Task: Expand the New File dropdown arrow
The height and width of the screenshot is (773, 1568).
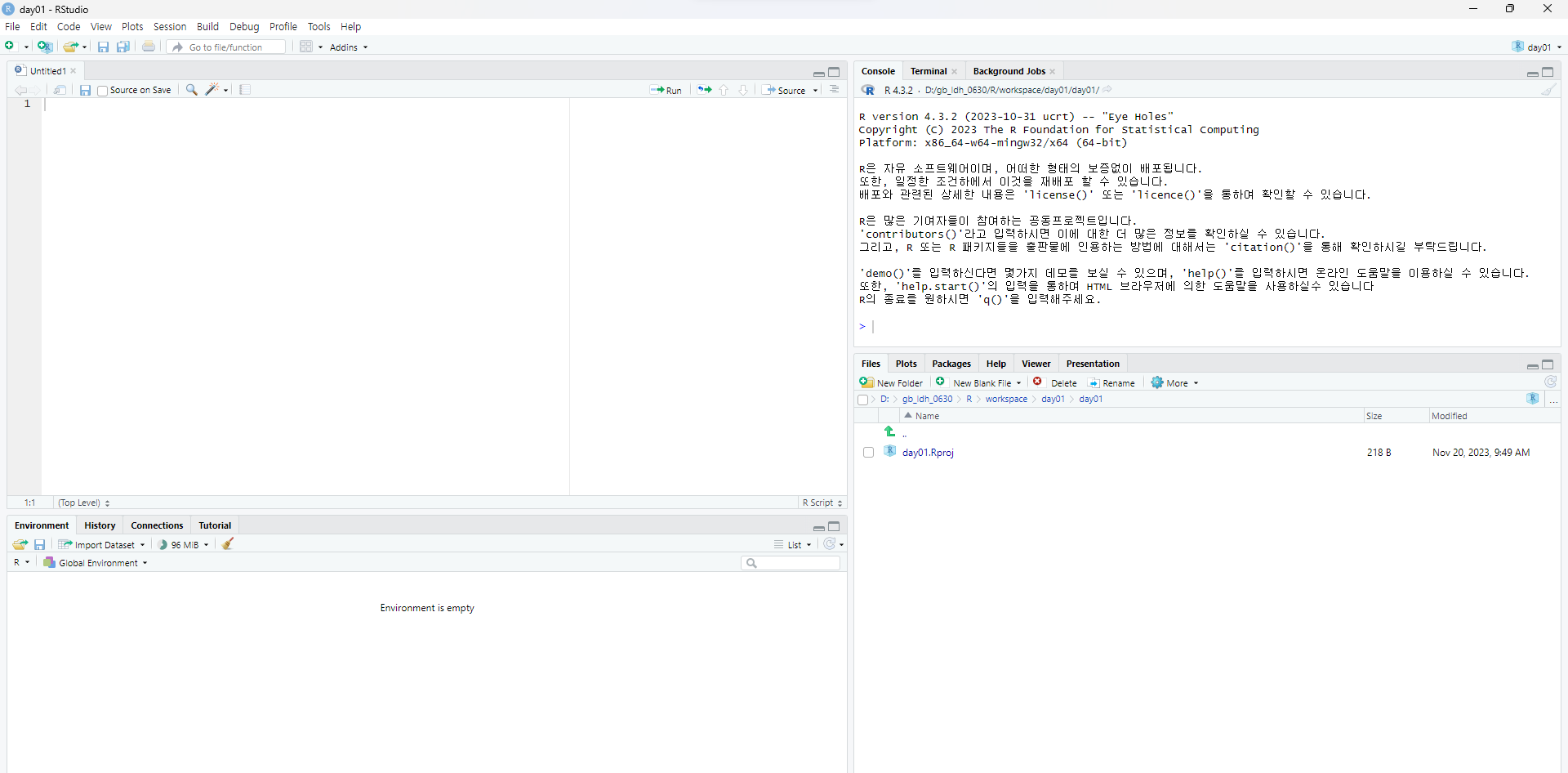Action: [x=26, y=47]
